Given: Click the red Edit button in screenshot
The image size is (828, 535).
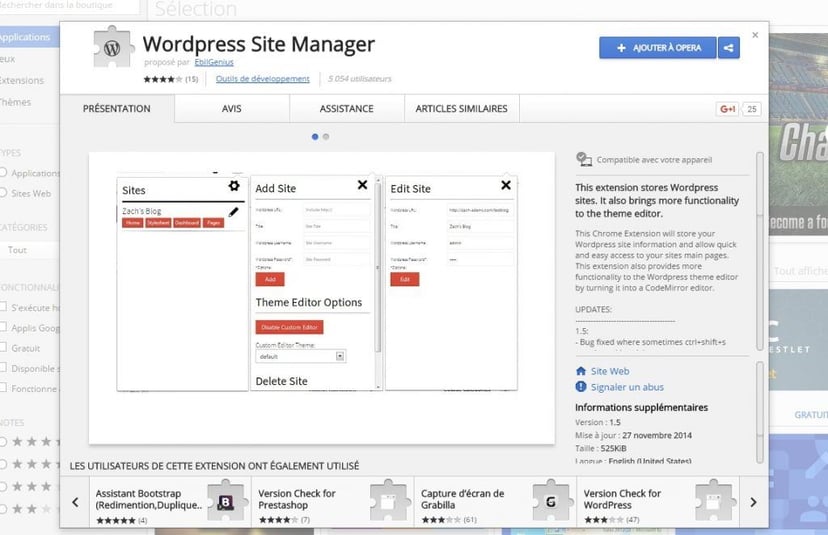Looking at the screenshot, I should (x=405, y=279).
